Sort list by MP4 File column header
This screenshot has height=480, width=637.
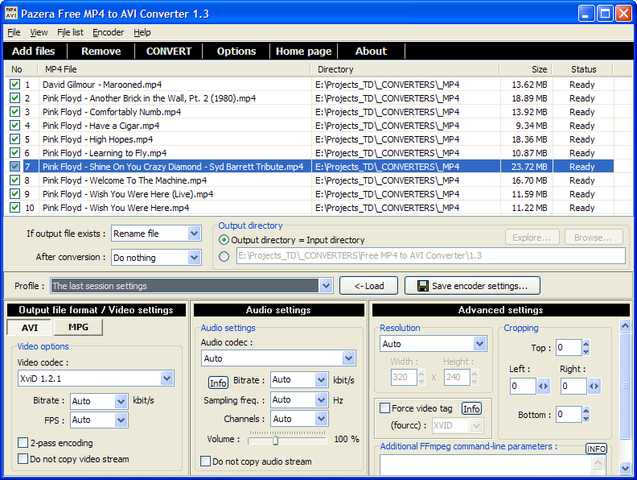click(x=175, y=69)
